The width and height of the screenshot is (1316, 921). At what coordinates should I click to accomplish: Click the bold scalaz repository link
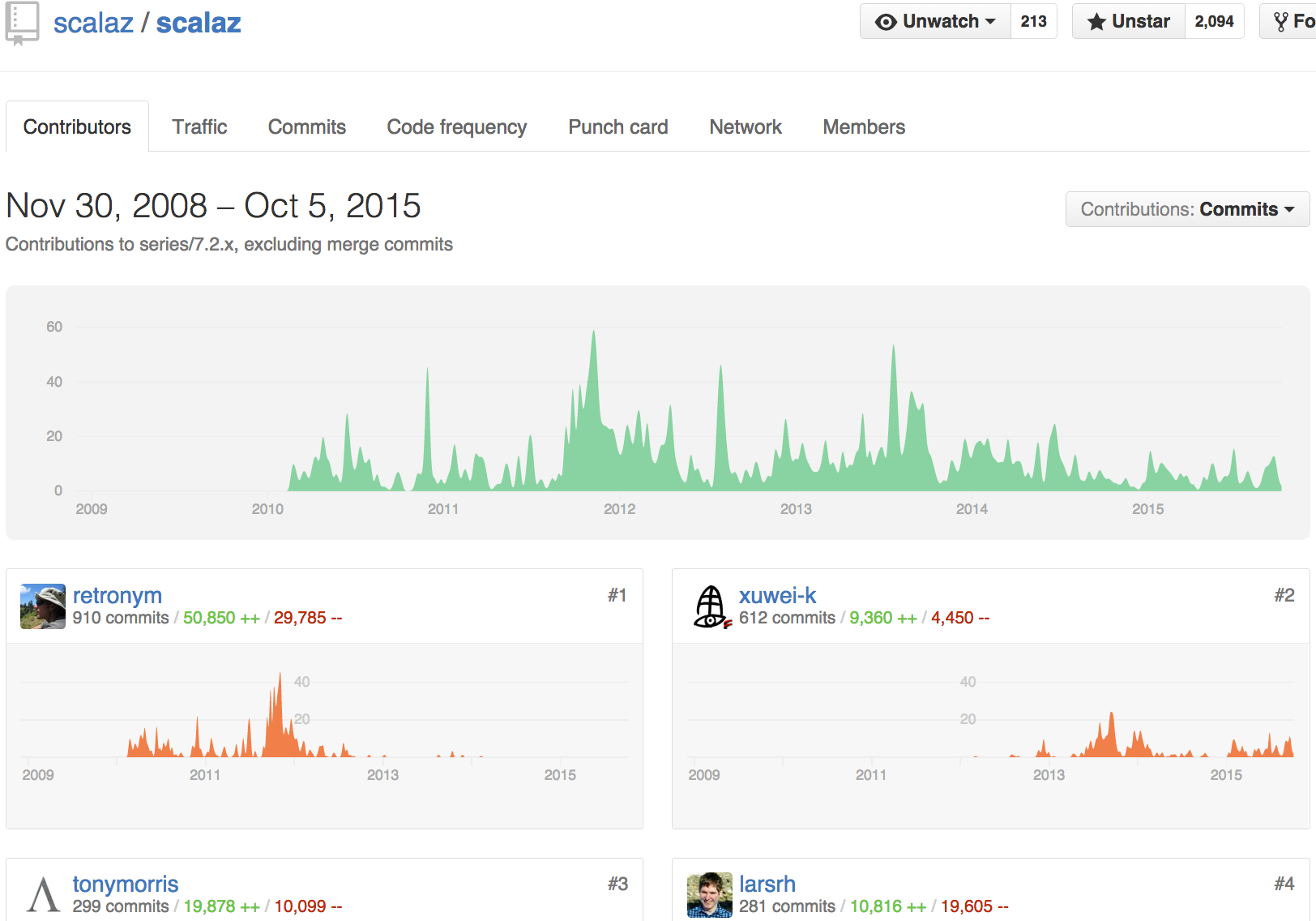coord(199,23)
